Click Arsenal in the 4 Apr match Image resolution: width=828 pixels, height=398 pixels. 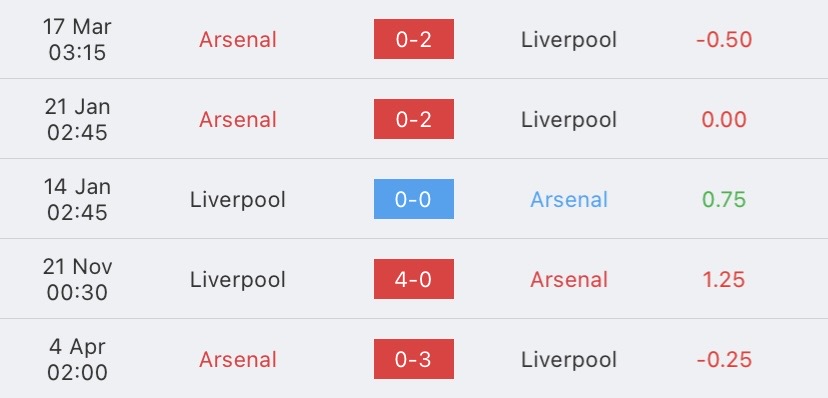click(238, 359)
